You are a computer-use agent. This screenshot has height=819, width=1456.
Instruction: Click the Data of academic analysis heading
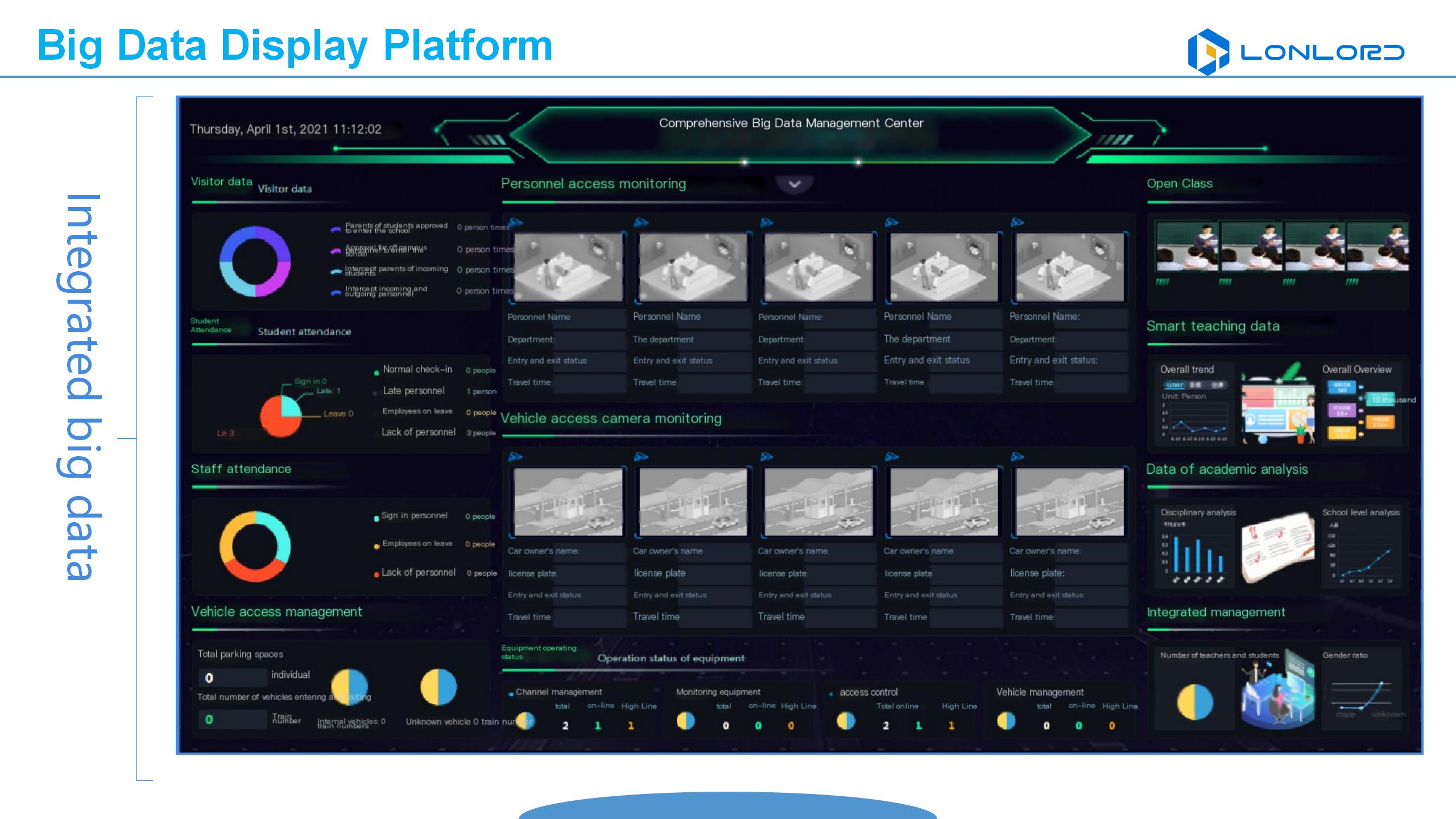pos(1227,470)
